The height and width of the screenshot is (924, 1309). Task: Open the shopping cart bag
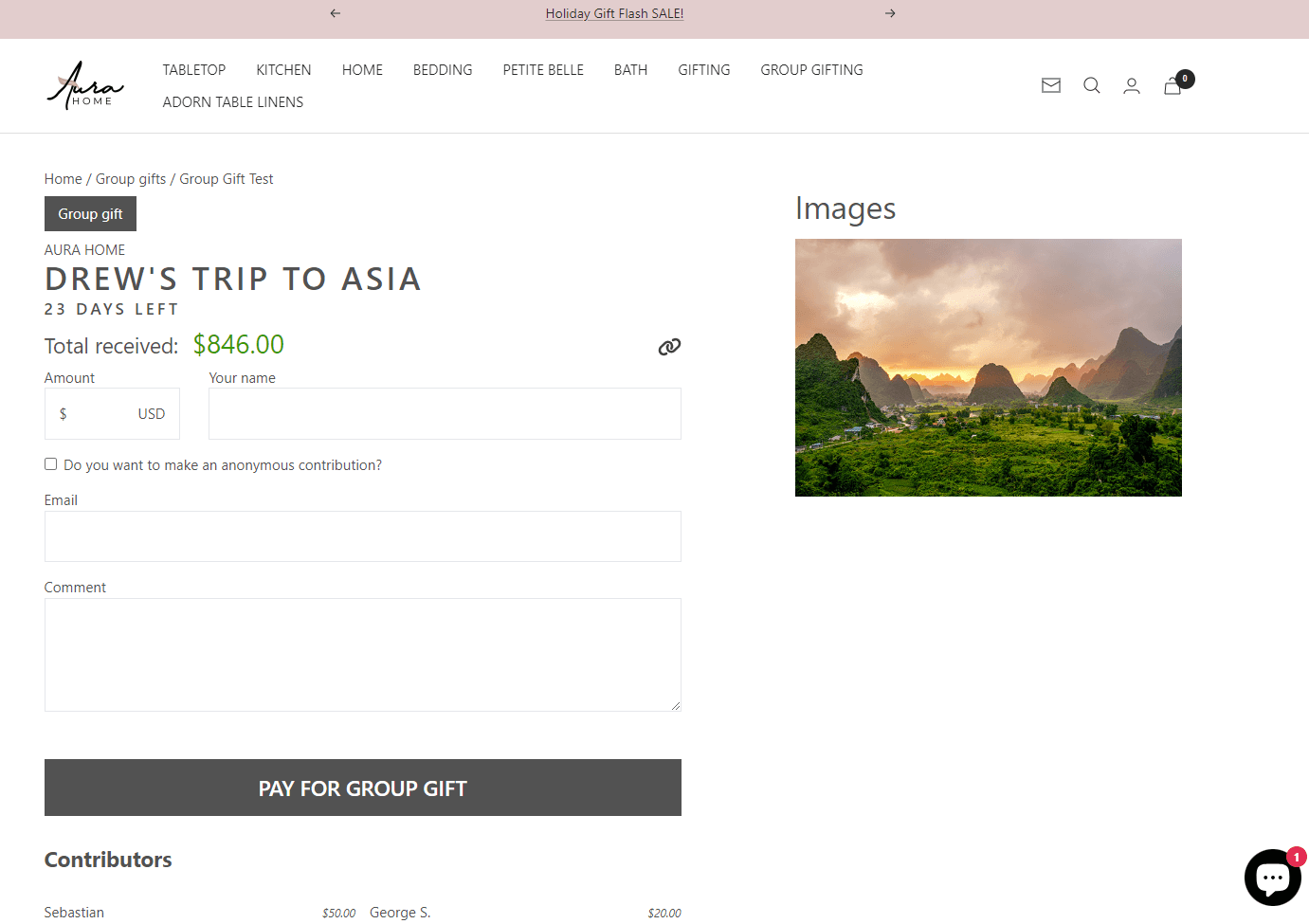(1173, 86)
